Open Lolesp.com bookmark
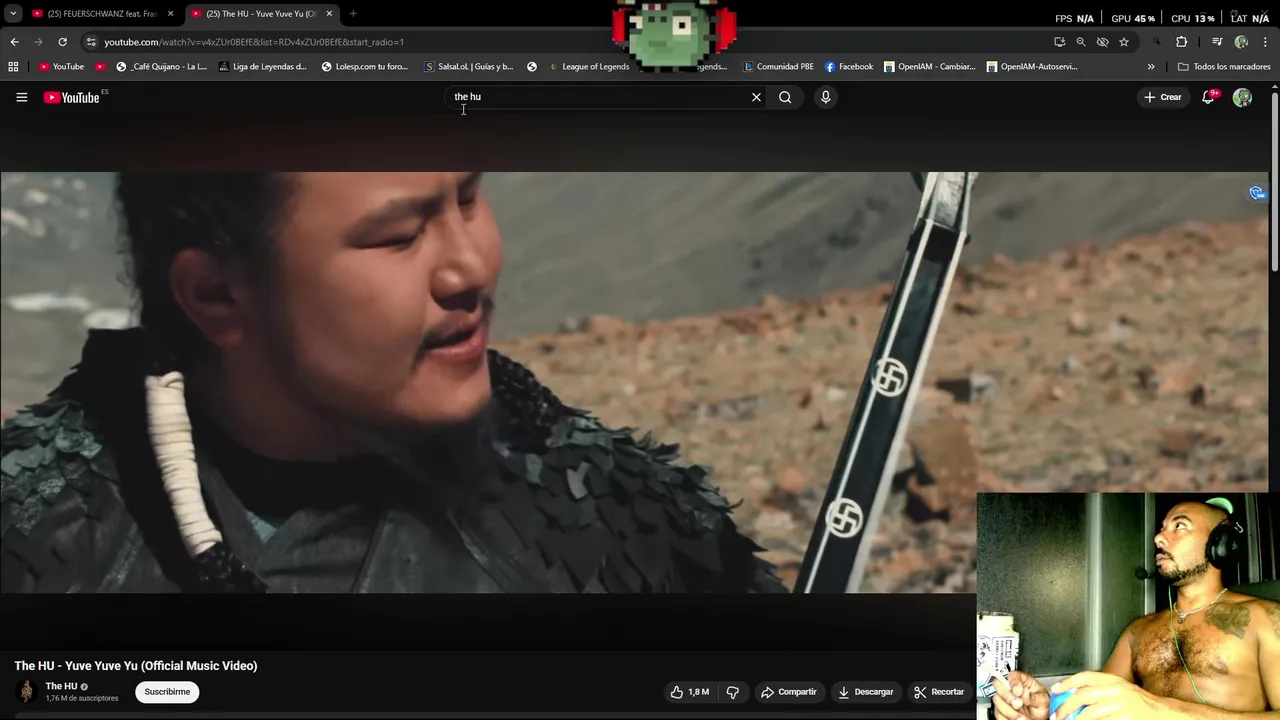The height and width of the screenshot is (720, 1280). tap(364, 67)
